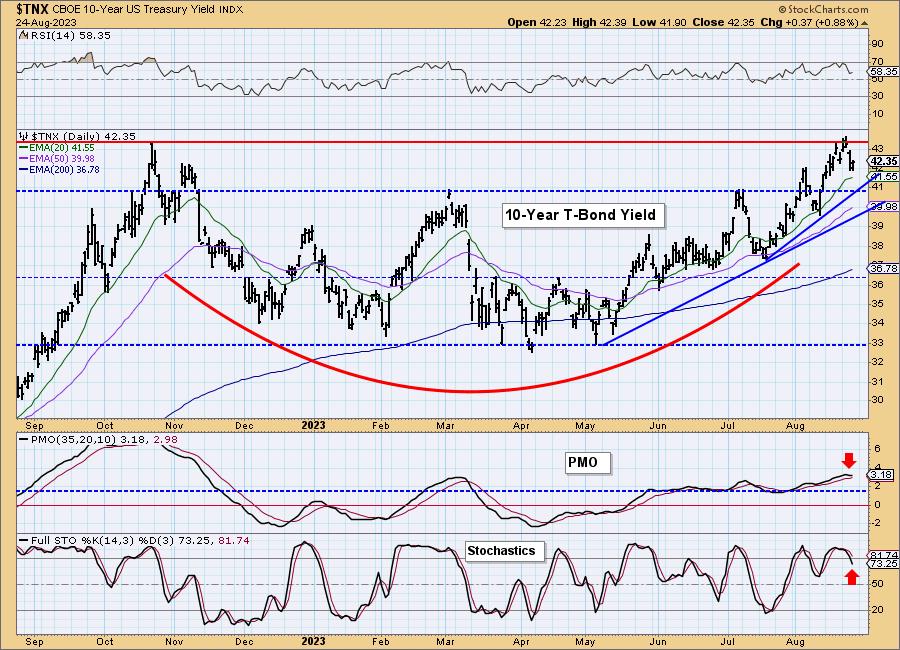Click the Aug label on the bottom stochastics axis
900x650 pixels.
coord(795,641)
